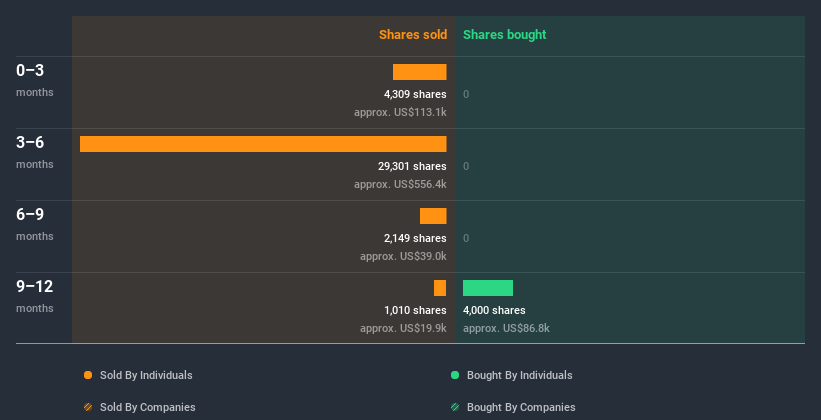Image resolution: width=821 pixels, height=420 pixels.
Task: Select the Bought By Companies legend label
Action: (x=521, y=407)
